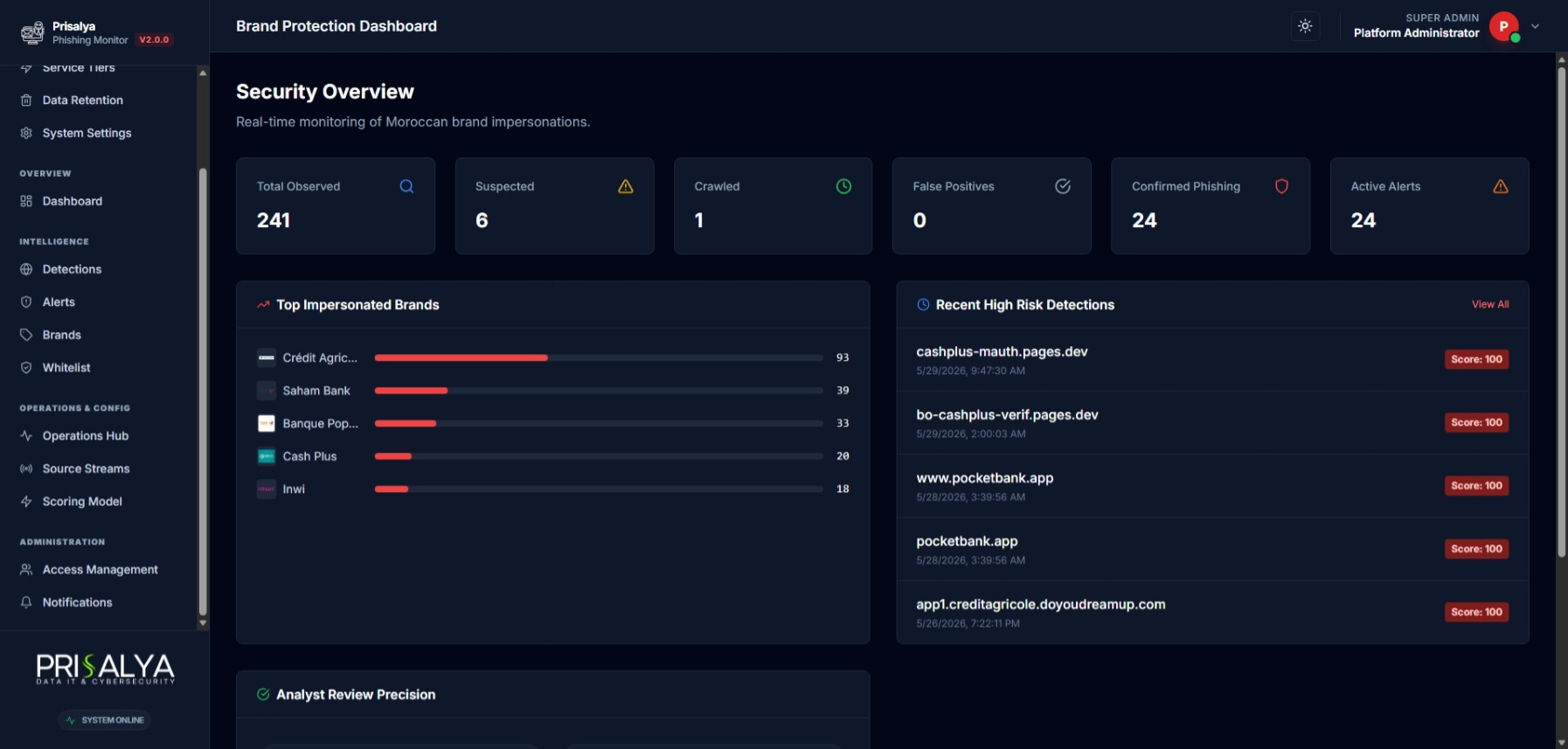
Task: Click the V2.0.0 version badge
Action: (x=154, y=40)
